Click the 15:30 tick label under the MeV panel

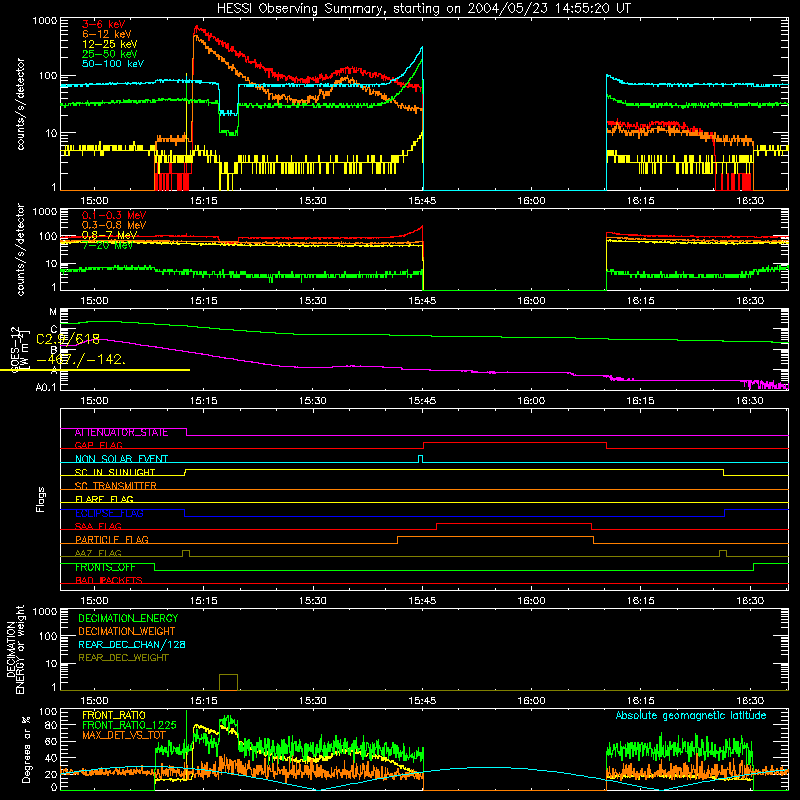click(x=313, y=301)
